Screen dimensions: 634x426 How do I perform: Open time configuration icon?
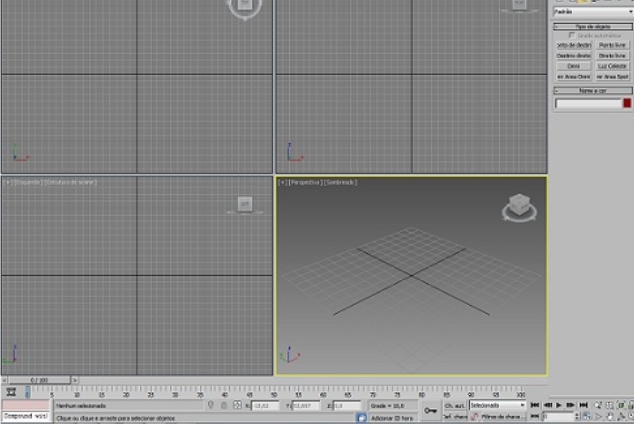587,416
